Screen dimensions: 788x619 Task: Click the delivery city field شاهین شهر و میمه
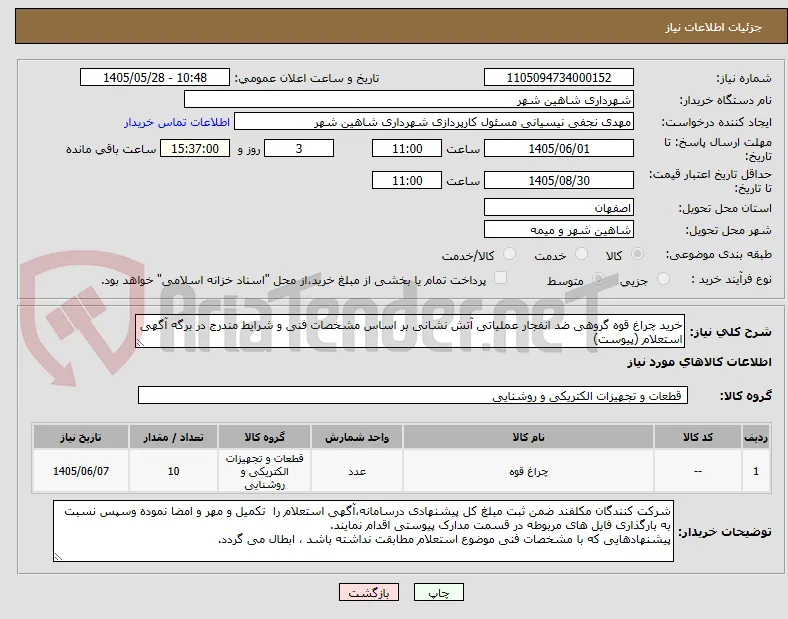(x=558, y=230)
